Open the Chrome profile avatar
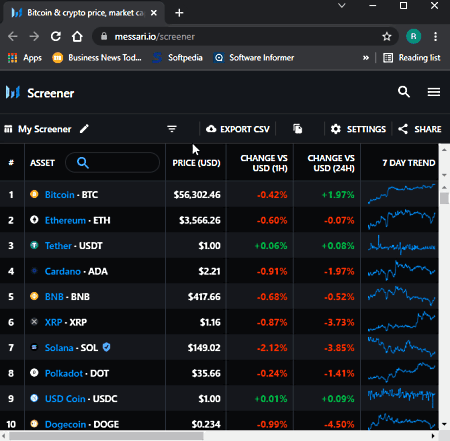This screenshot has height=441, width=450. pos(413,36)
